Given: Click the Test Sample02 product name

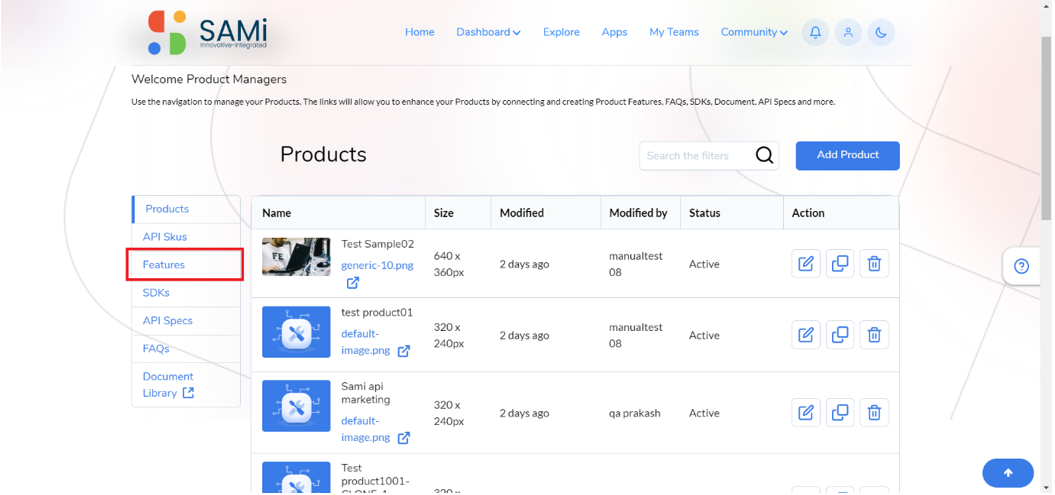Looking at the screenshot, I should 377,244.
